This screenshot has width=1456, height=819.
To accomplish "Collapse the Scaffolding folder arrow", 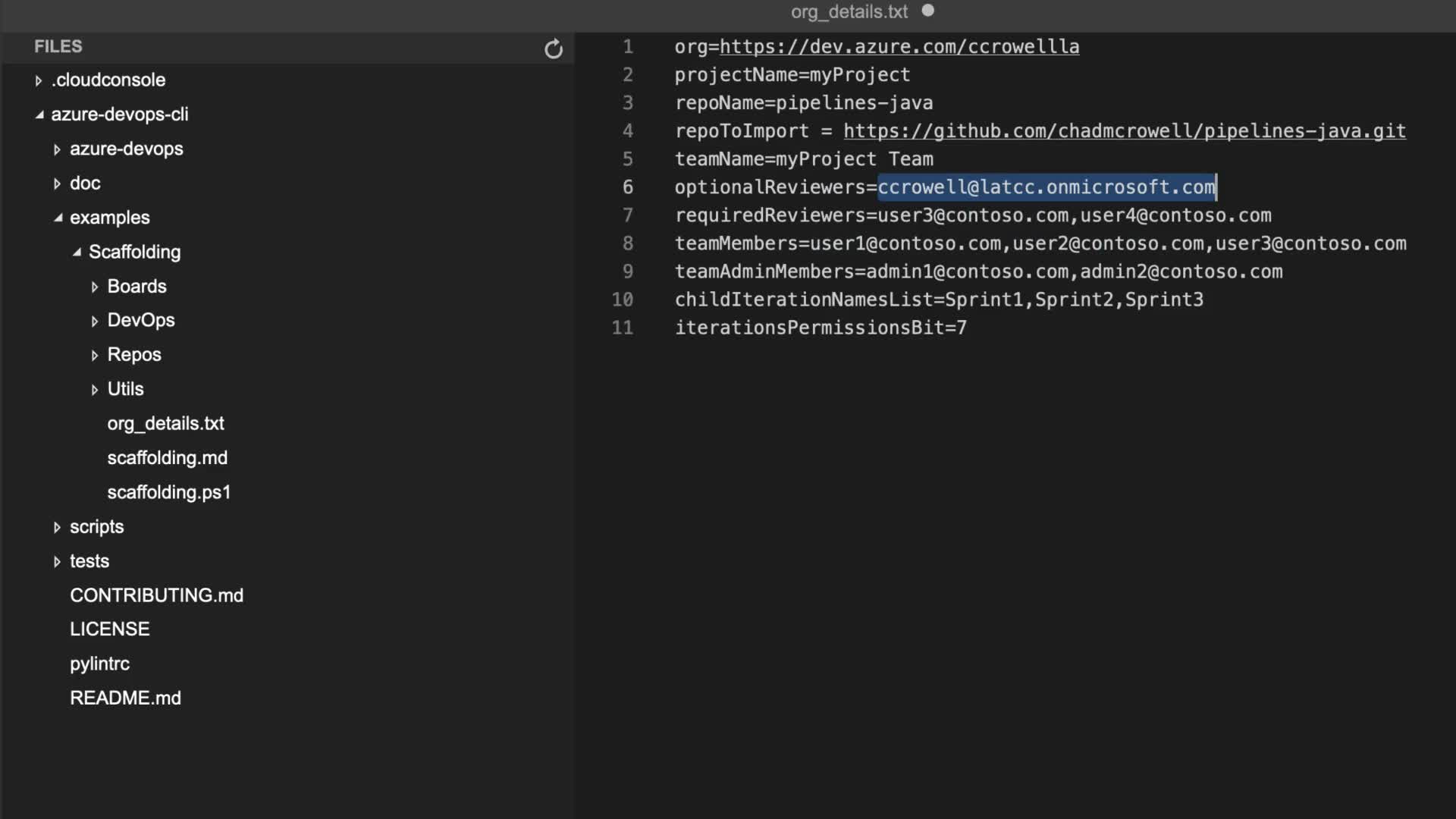I will point(77,253).
